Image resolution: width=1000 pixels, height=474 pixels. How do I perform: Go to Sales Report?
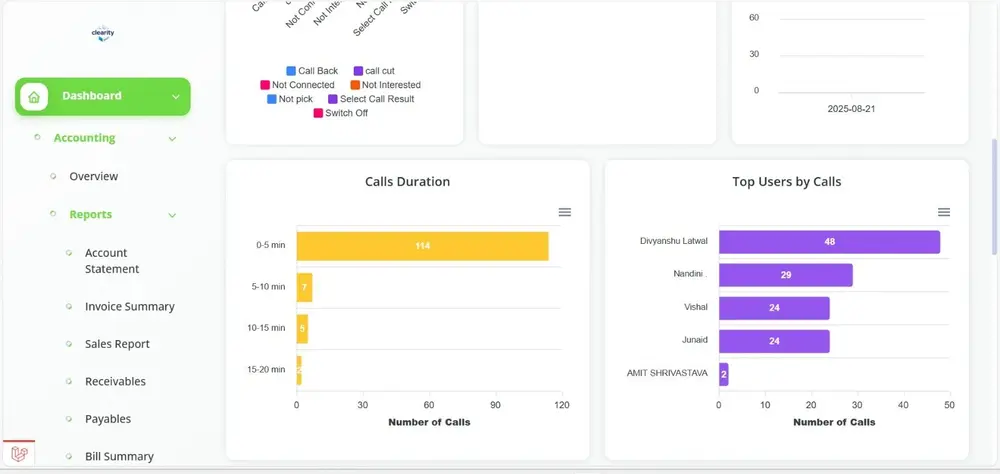pyautogui.click(x=117, y=344)
